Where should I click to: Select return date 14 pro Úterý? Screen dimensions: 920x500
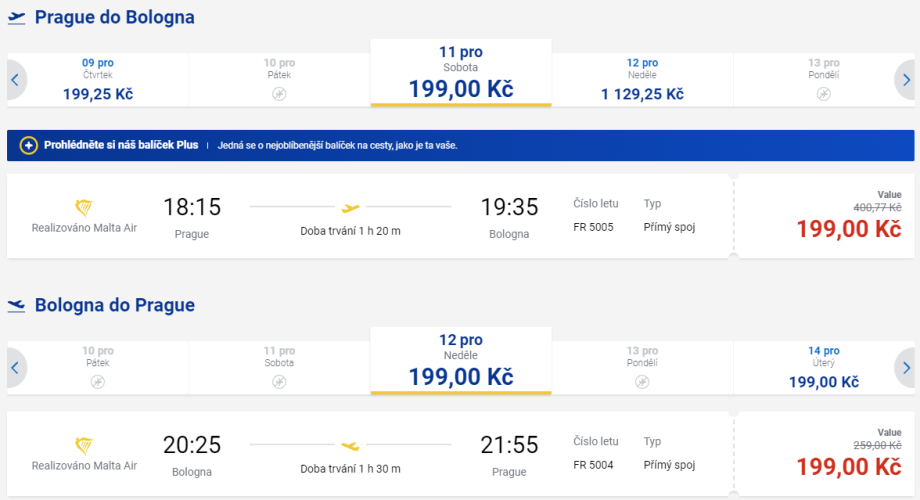(x=823, y=368)
